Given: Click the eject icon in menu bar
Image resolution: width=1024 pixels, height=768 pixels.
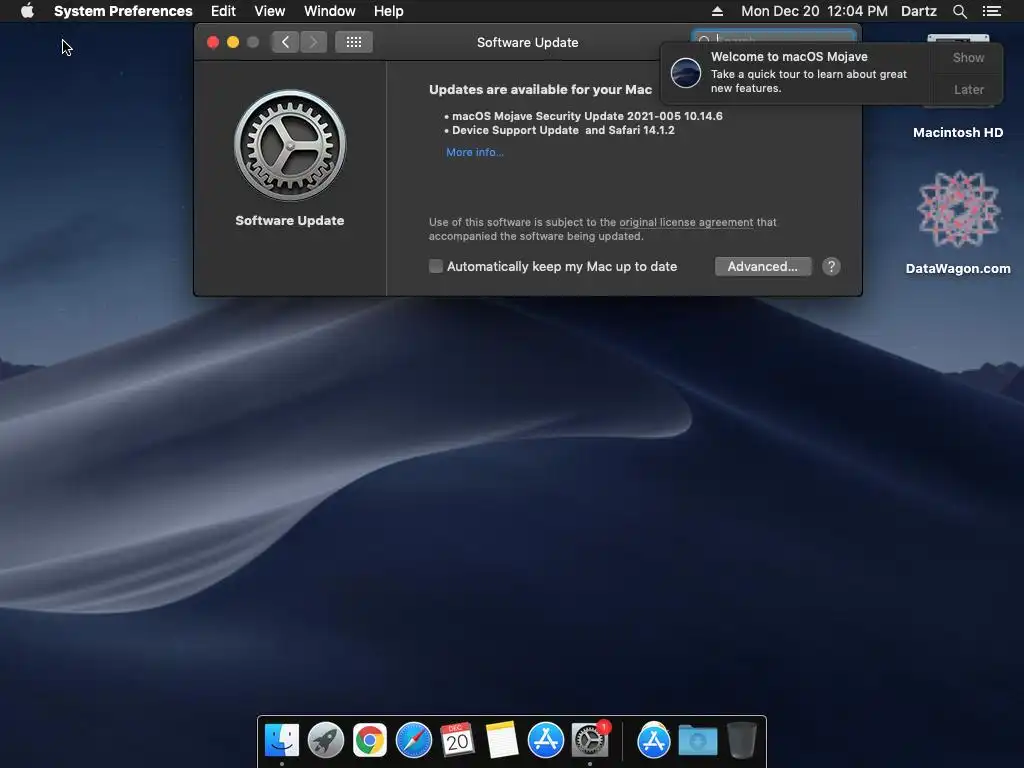Looking at the screenshot, I should pyautogui.click(x=717, y=11).
